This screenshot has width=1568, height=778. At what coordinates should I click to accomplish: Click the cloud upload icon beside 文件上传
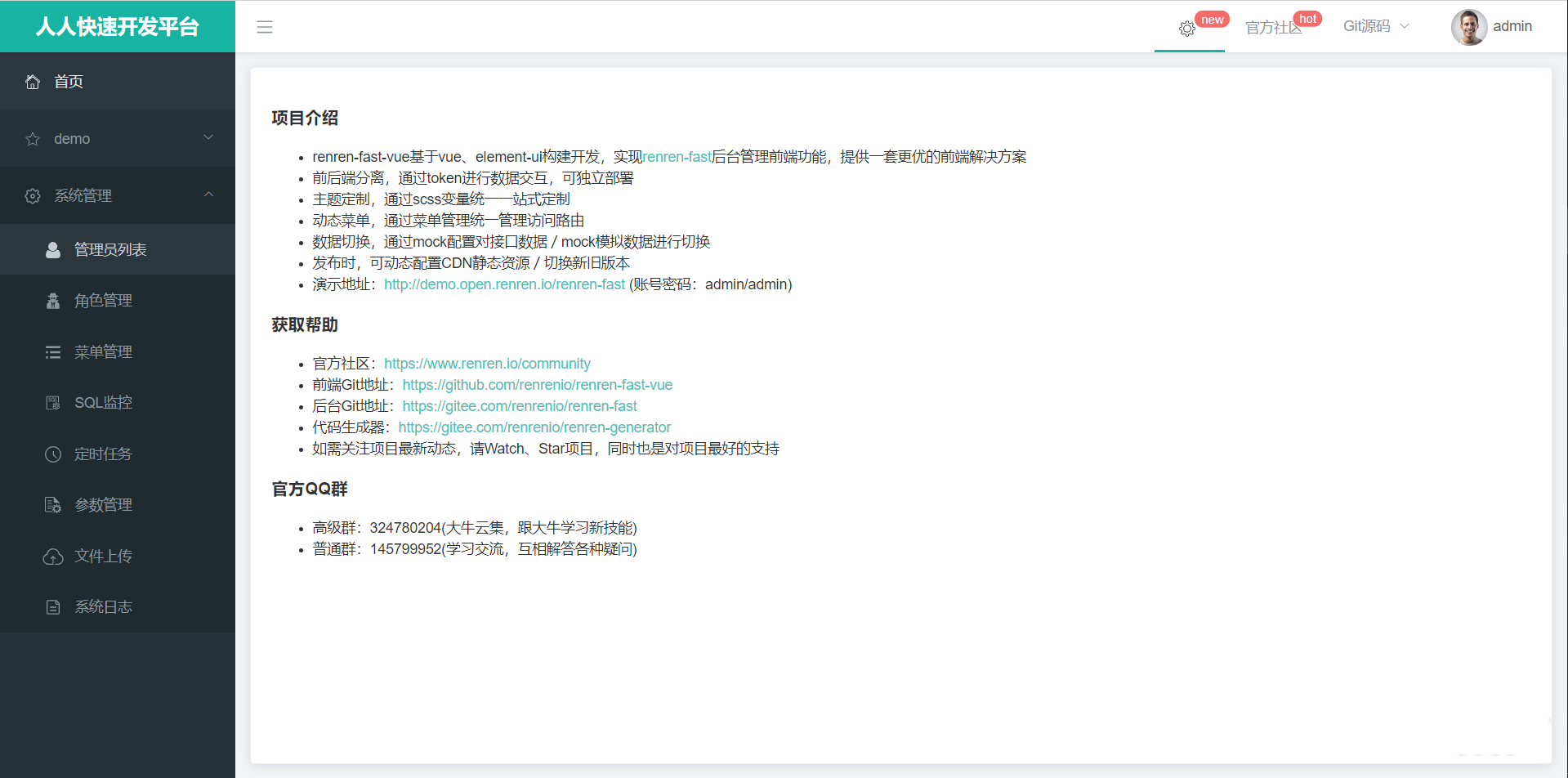tap(53, 557)
